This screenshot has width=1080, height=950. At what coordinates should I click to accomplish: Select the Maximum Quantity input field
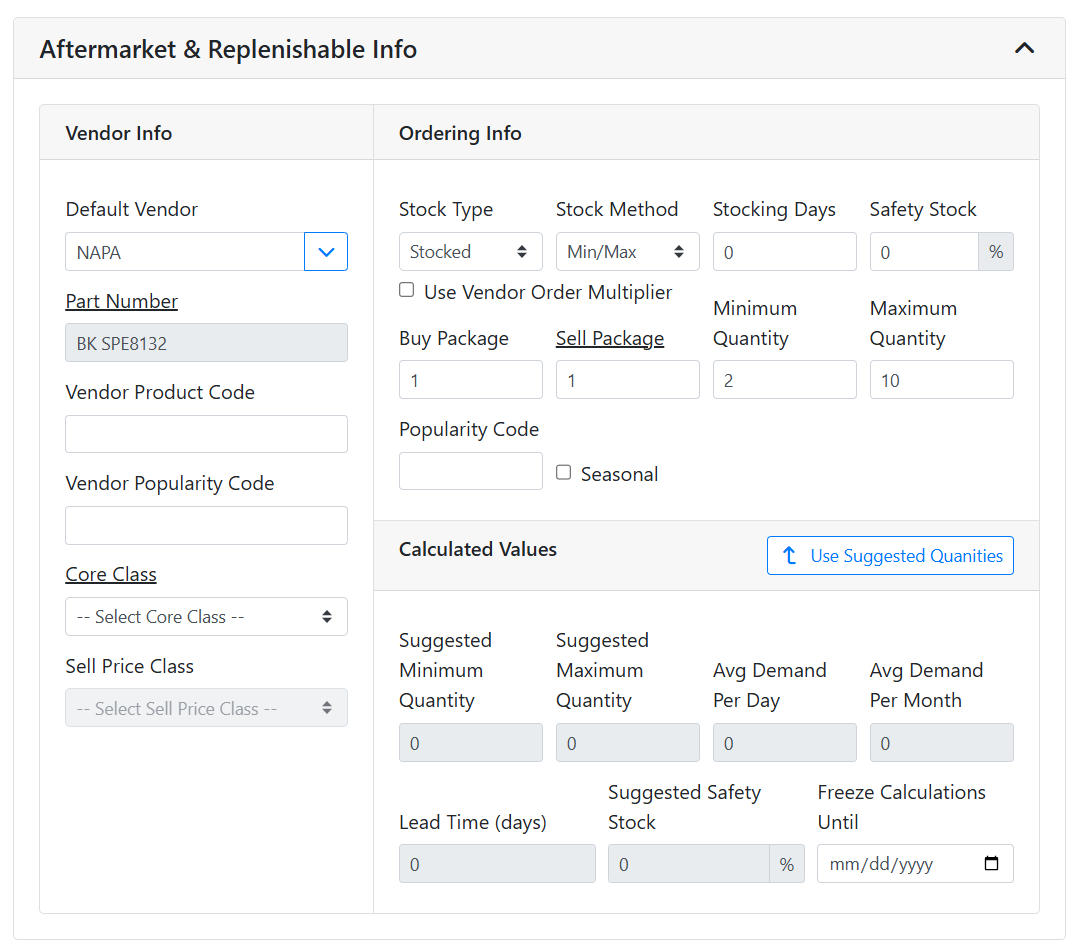tap(941, 380)
